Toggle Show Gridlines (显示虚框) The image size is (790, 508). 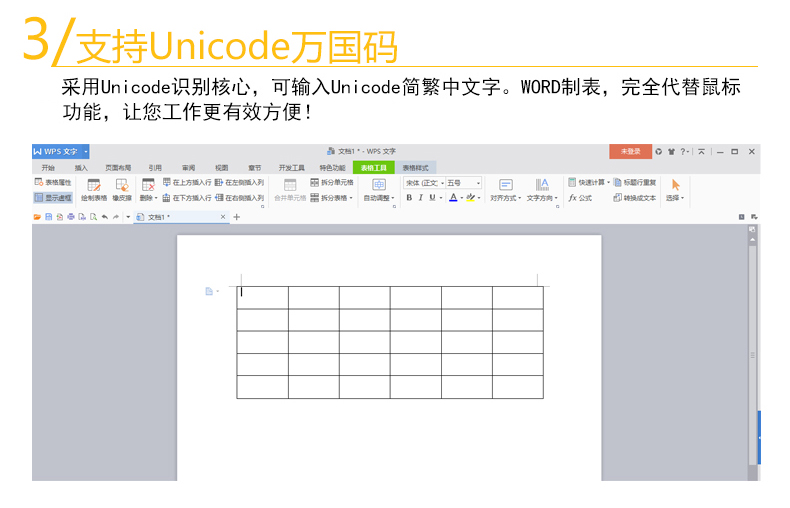pos(53,198)
